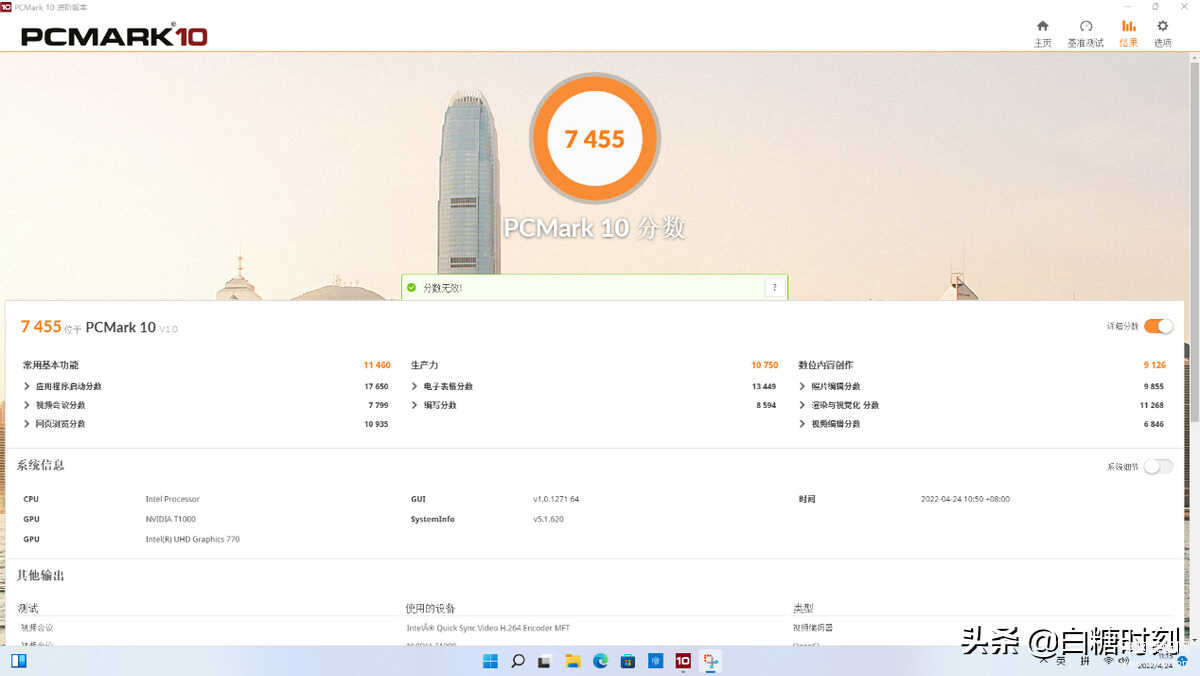Click the video conferencing score 7 799

(x=378, y=405)
